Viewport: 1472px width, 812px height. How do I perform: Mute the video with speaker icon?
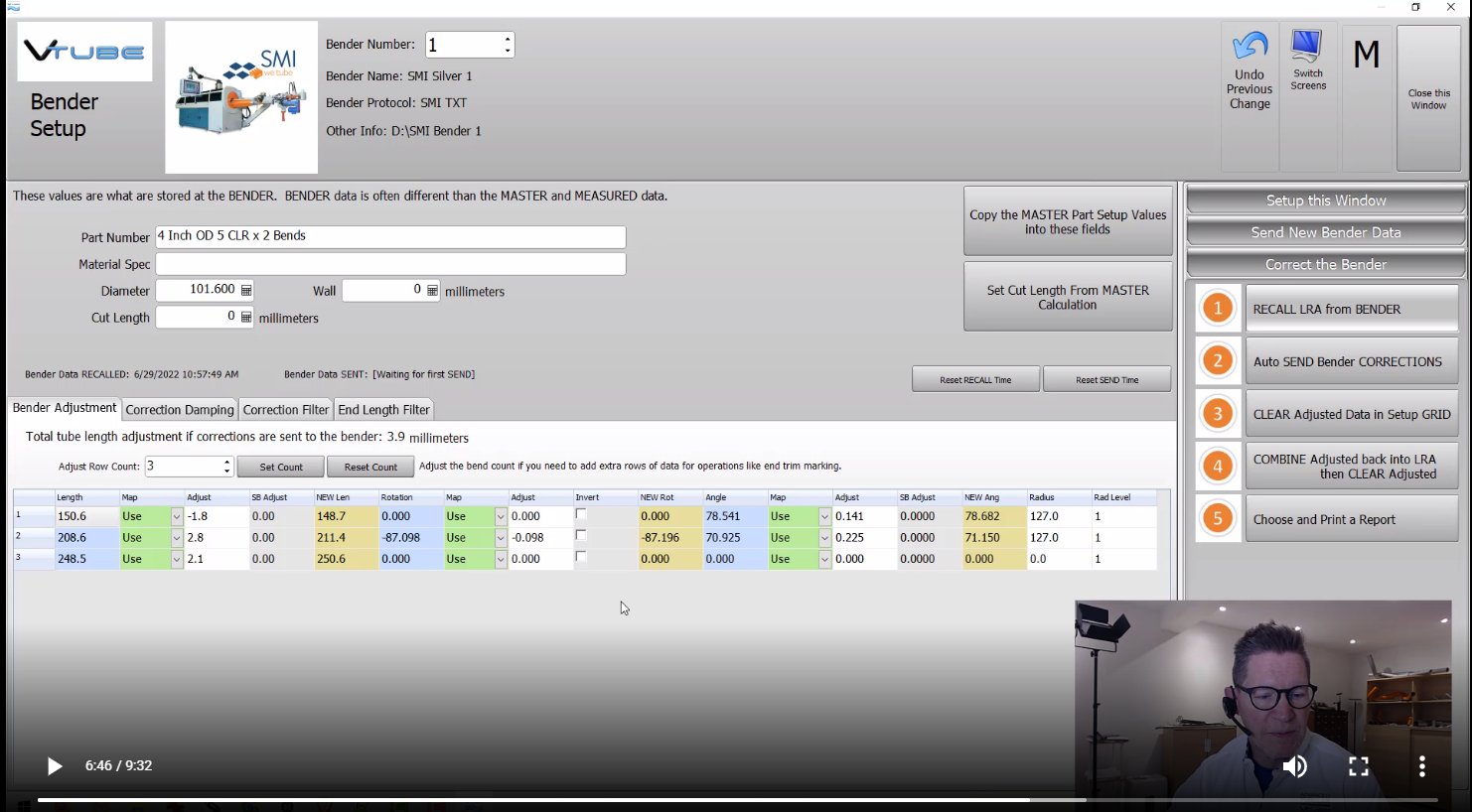point(1294,766)
